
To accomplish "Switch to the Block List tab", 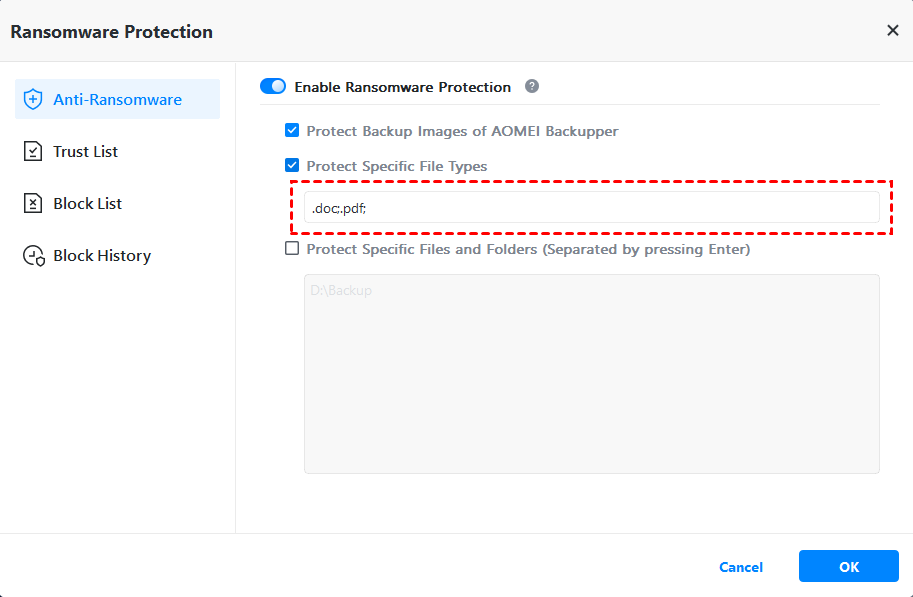I will (x=88, y=204).
